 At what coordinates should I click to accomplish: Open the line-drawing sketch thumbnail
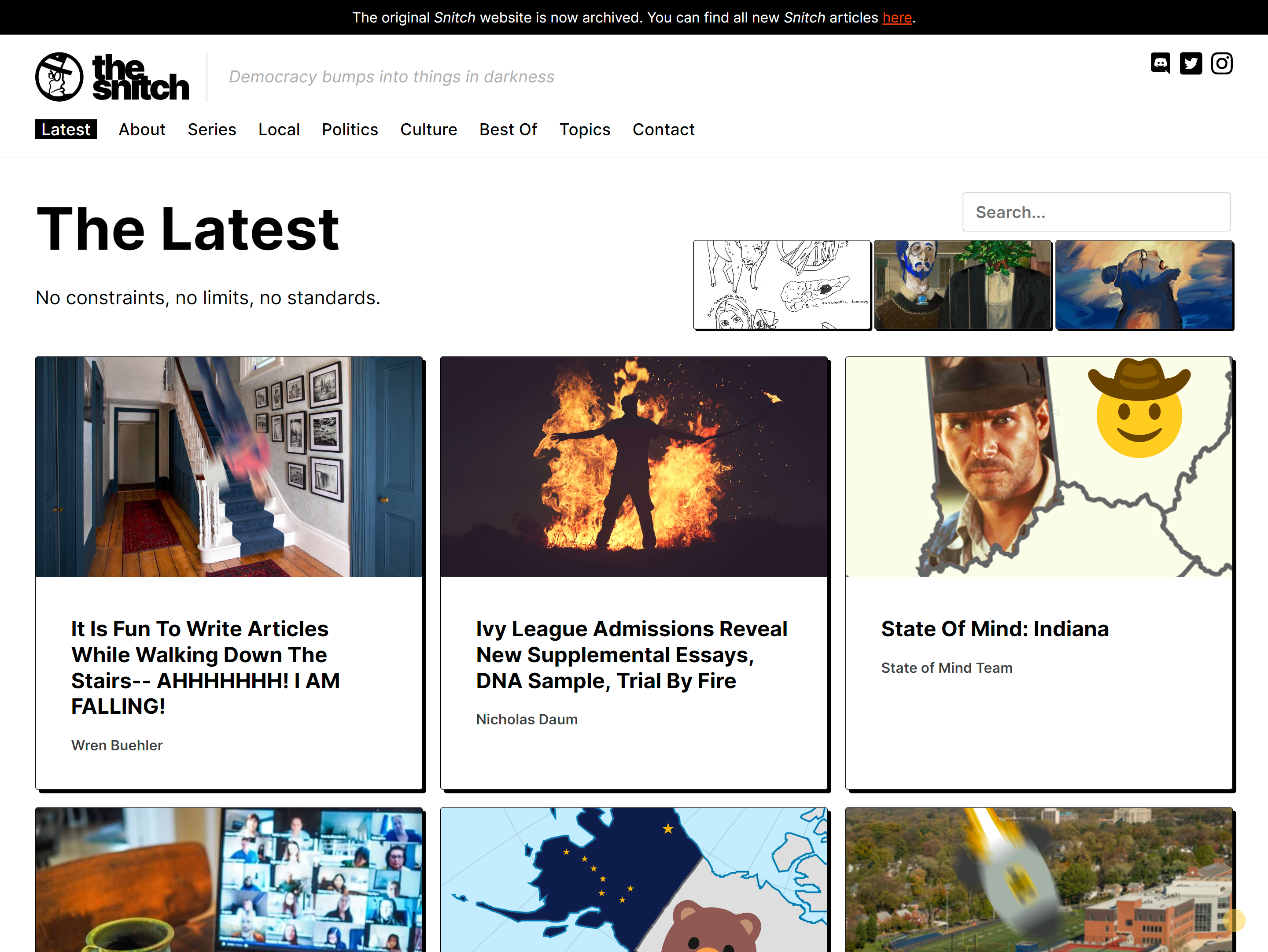click(x=782, y=285)
